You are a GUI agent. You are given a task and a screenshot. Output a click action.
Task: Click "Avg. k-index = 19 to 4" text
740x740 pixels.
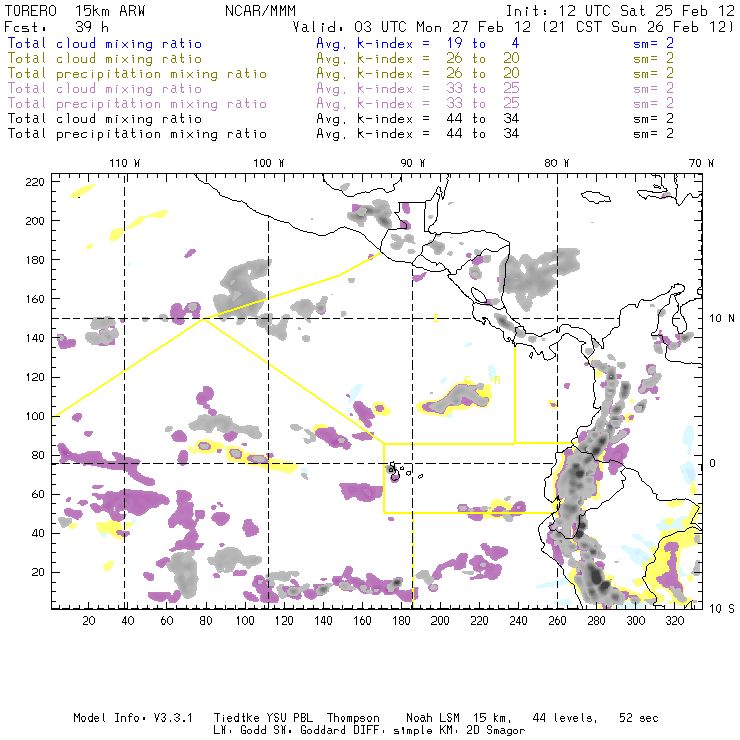pyautogui.click(x=418, y=43)
